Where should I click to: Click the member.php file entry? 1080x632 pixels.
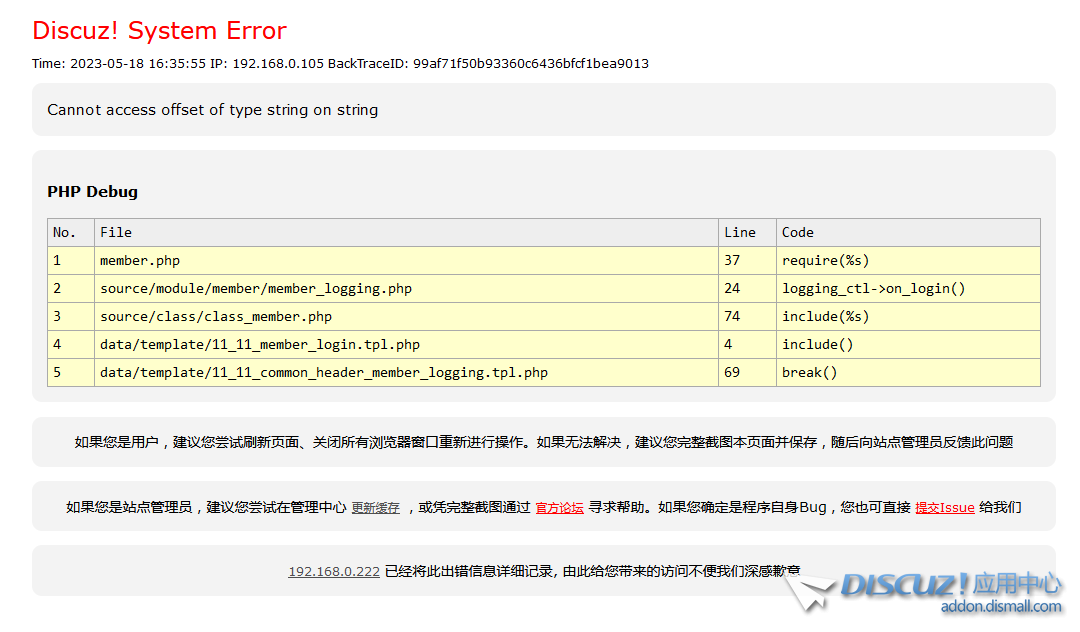(140, 260)
